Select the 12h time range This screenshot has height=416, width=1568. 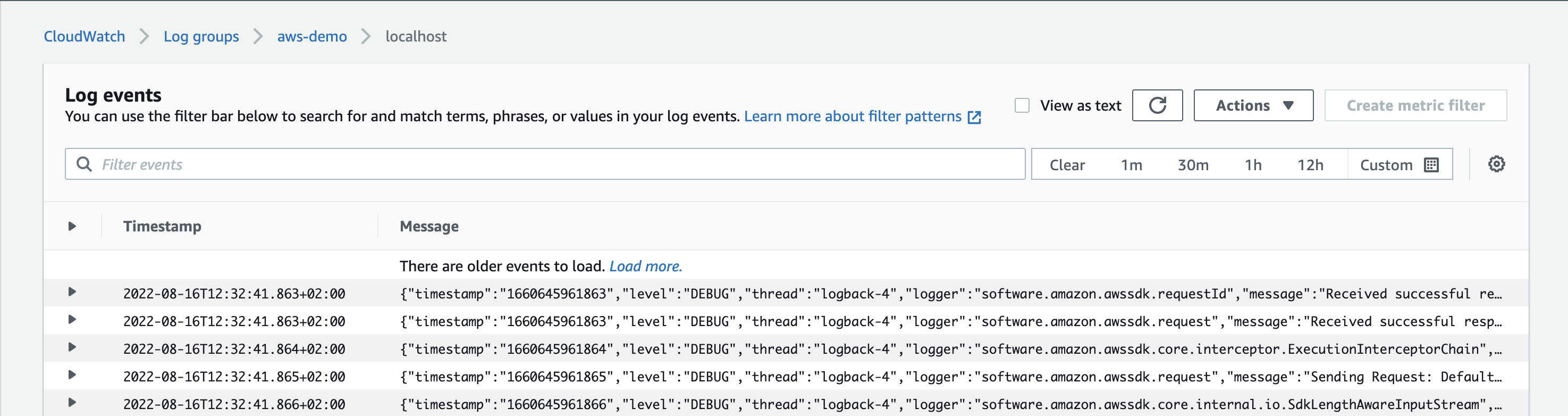(1310, 165)
